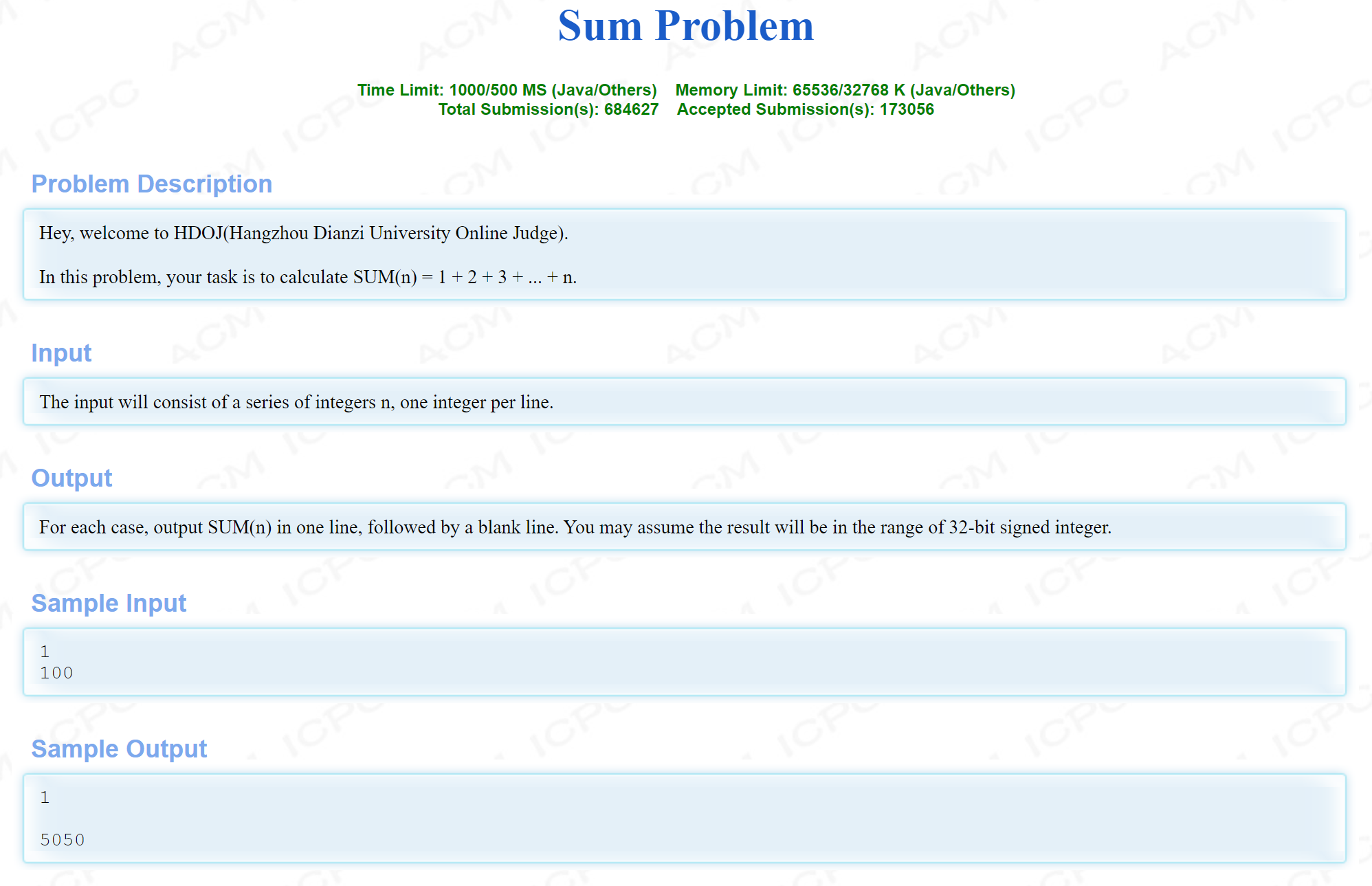
Task: Click the Total Submission(s) count
Action: pyautogui.click(x=549, y=109)
